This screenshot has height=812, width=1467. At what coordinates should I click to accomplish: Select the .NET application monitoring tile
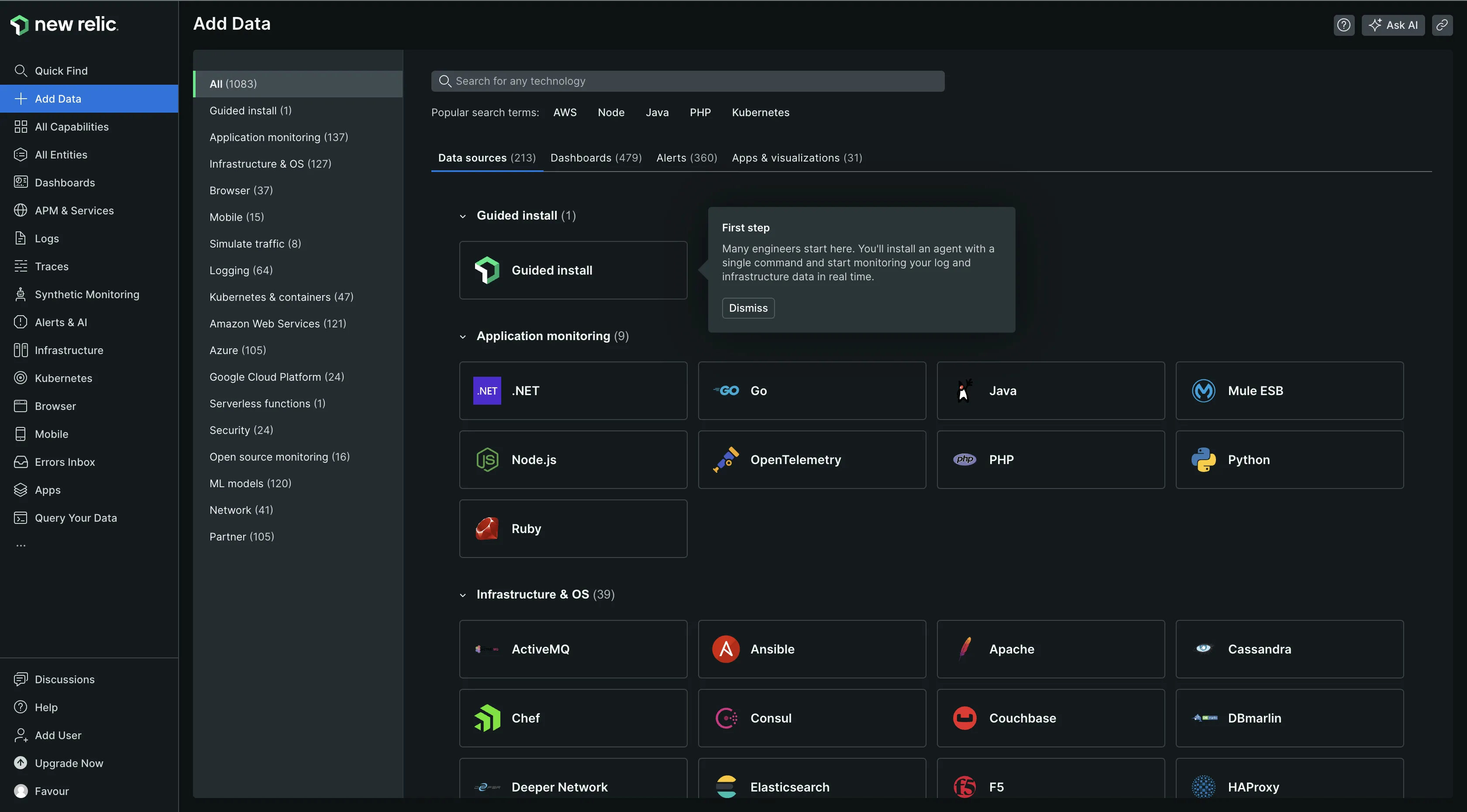pos(573,391)
